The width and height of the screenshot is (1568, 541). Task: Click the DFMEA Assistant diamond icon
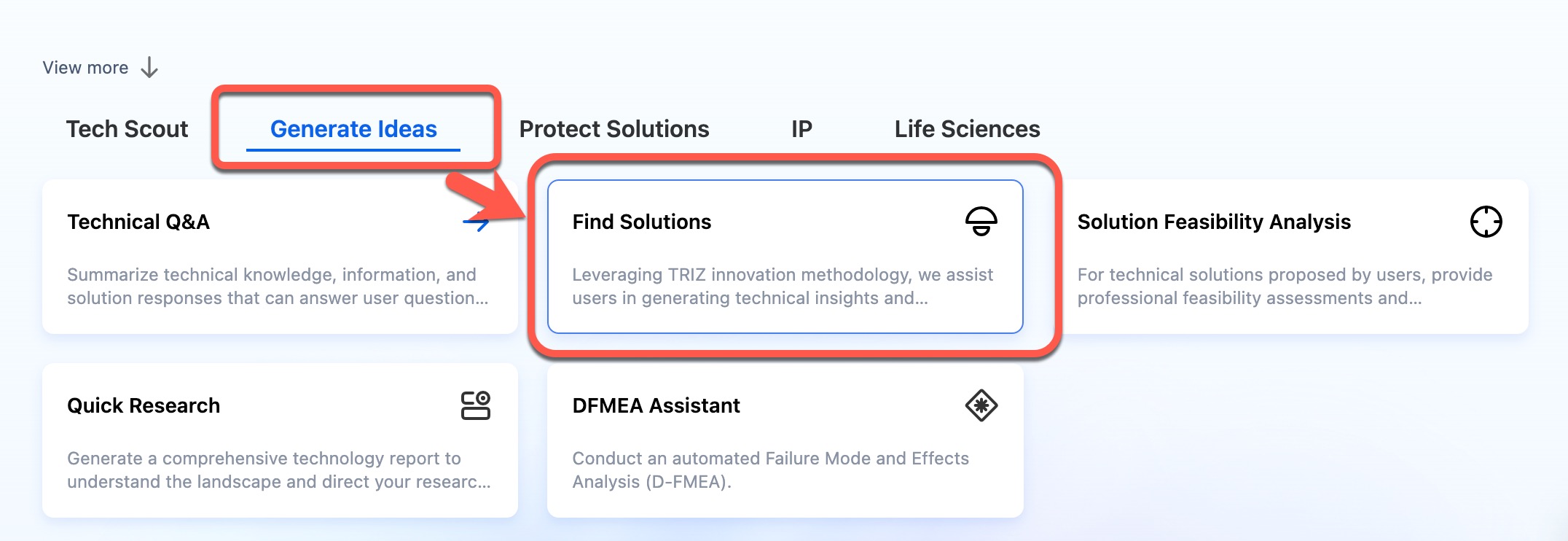pos(981,405)
